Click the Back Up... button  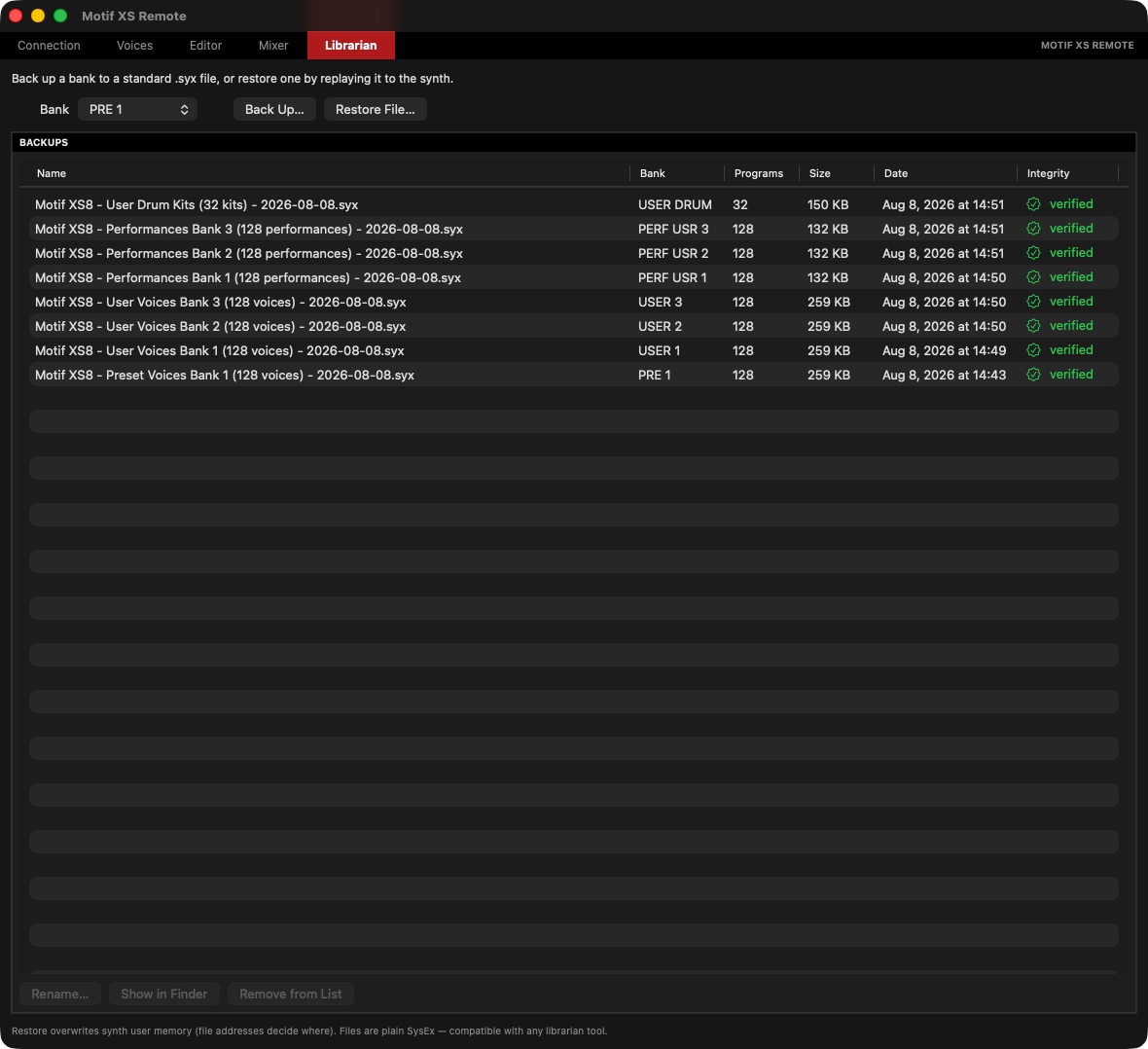point(274,109)
